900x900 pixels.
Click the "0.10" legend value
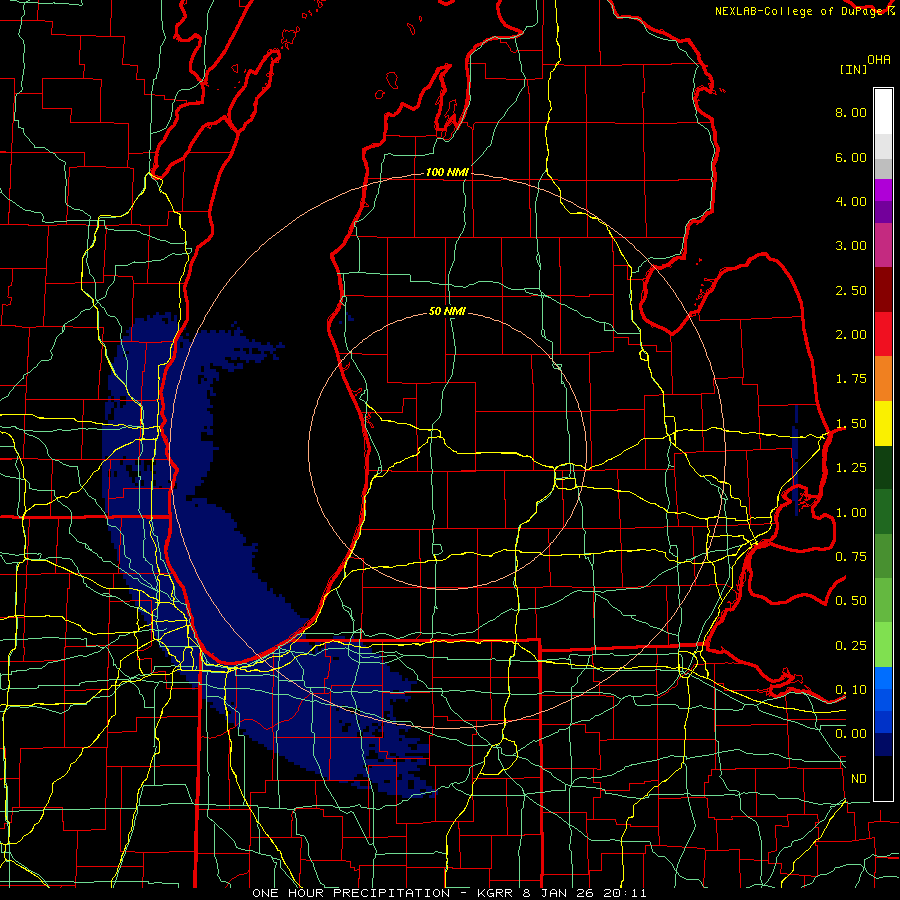(x=851, y=690)
